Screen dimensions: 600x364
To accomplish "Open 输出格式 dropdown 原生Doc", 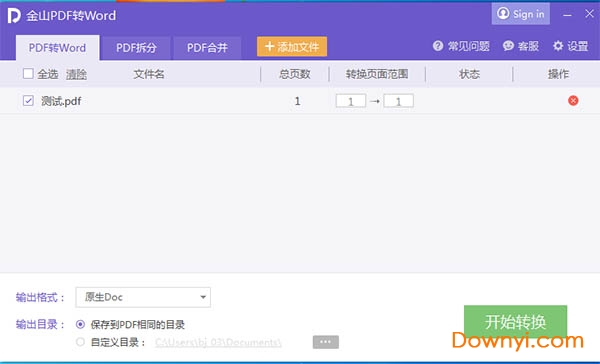I will [143, 297].
